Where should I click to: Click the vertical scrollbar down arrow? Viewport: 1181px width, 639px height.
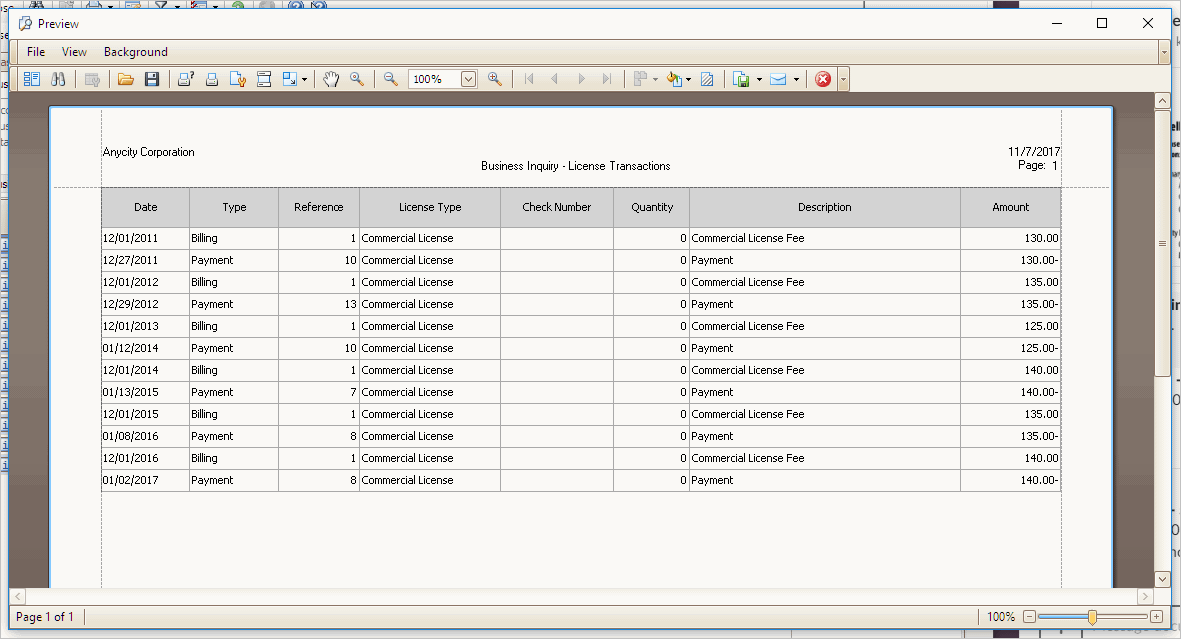pyautogui.click(x=1162, y=579)
